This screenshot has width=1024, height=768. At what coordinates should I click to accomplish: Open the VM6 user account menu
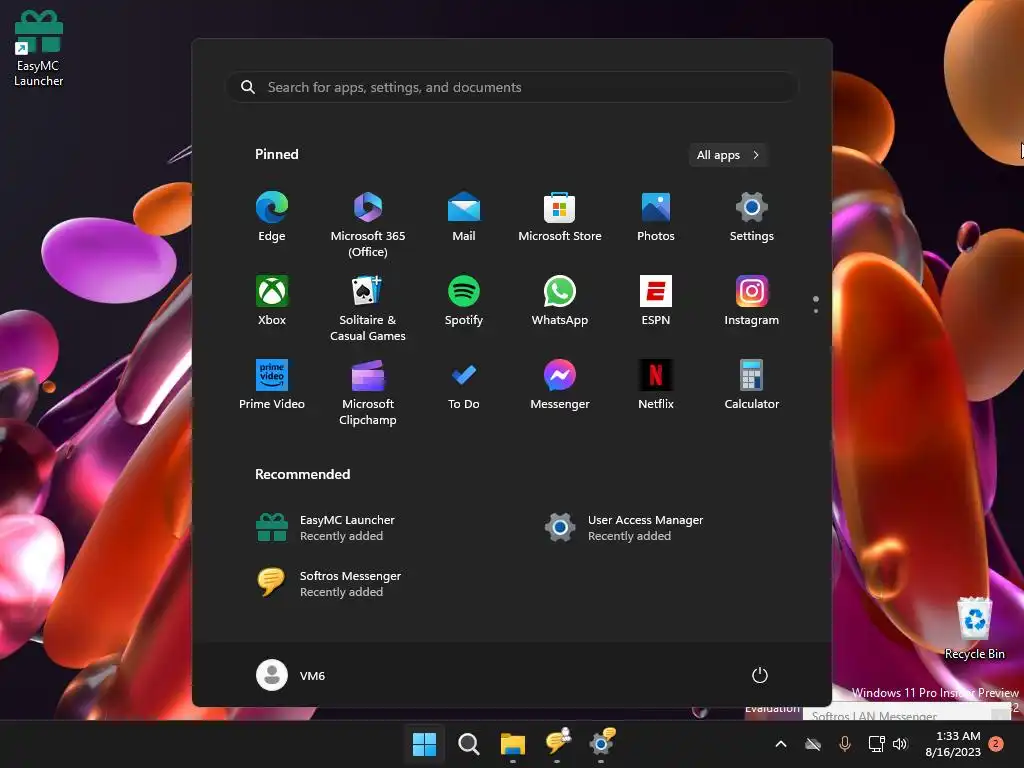291,675
